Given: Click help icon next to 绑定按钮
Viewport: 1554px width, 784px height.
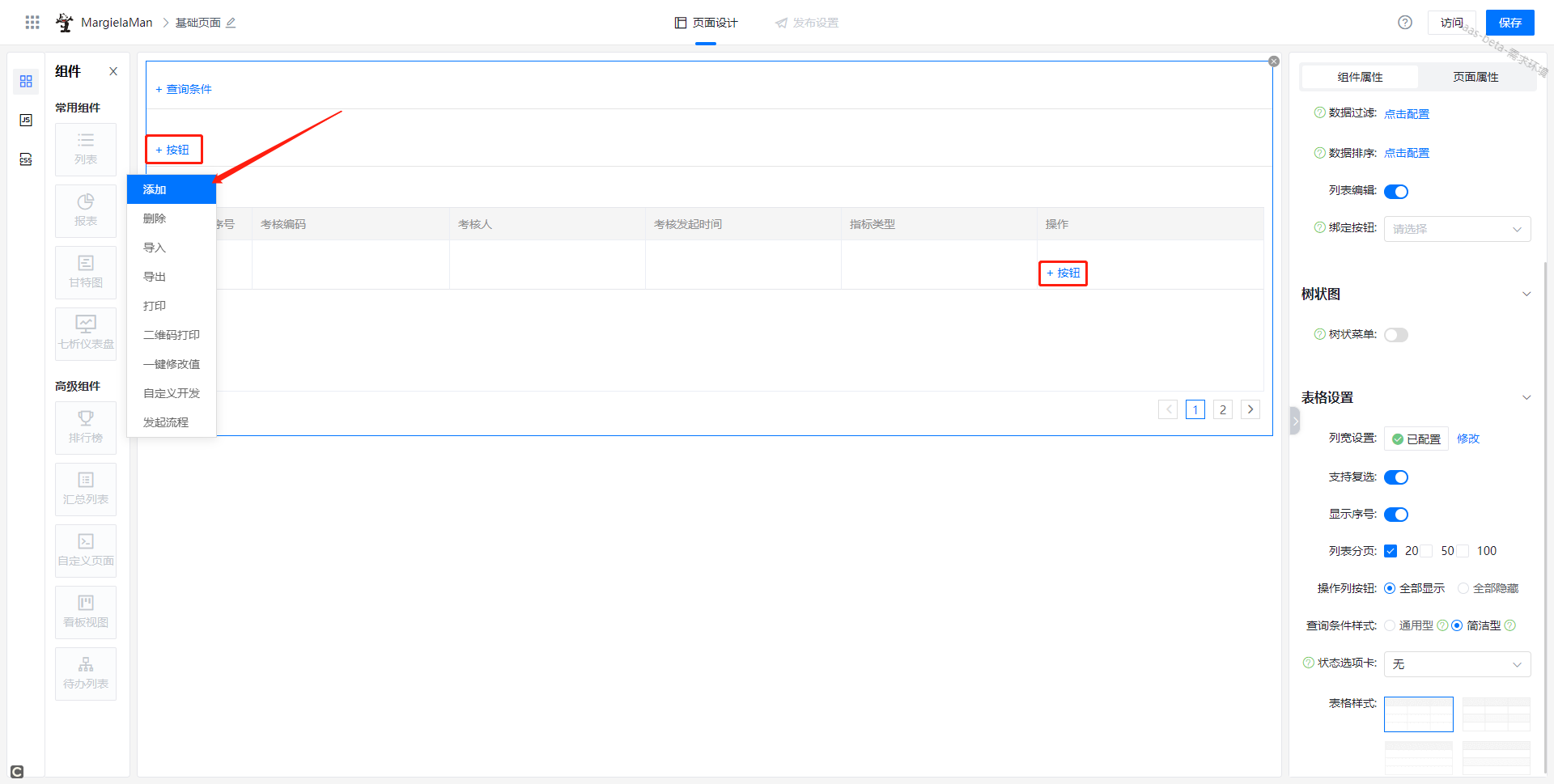Looking at the screenshot, I should tap(1320, 227).
